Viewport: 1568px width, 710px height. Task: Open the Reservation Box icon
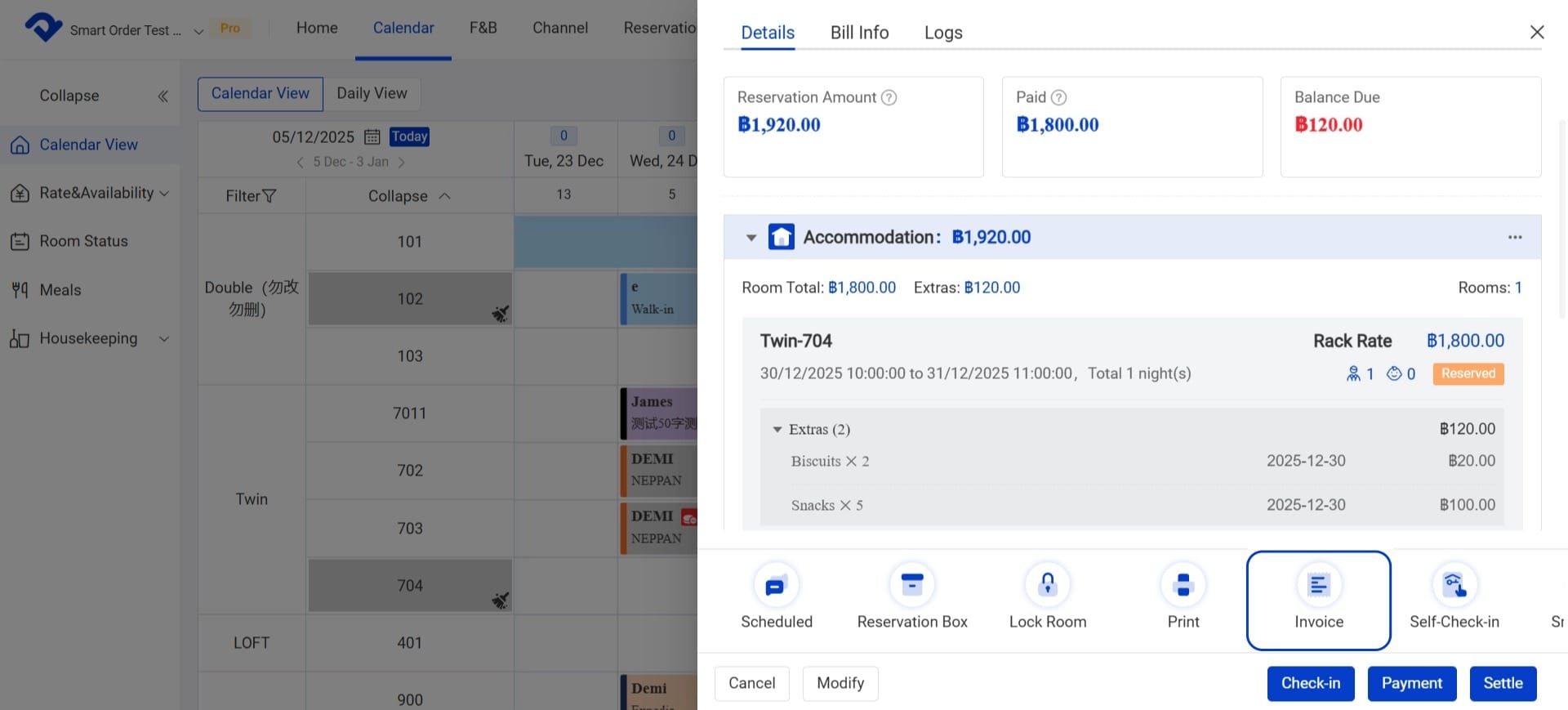click(911, 586)
